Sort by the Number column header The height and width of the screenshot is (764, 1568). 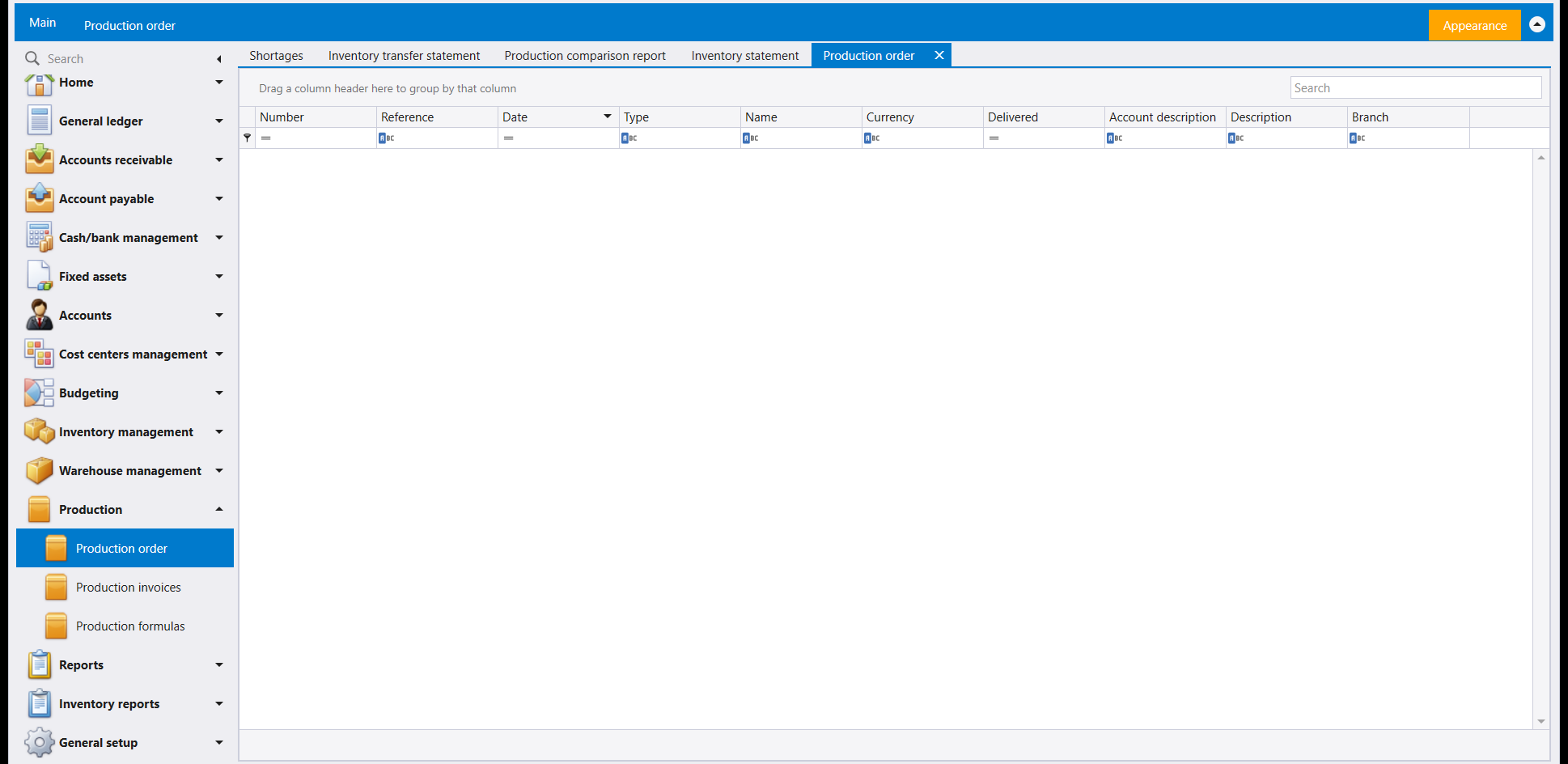pos(316,117)
